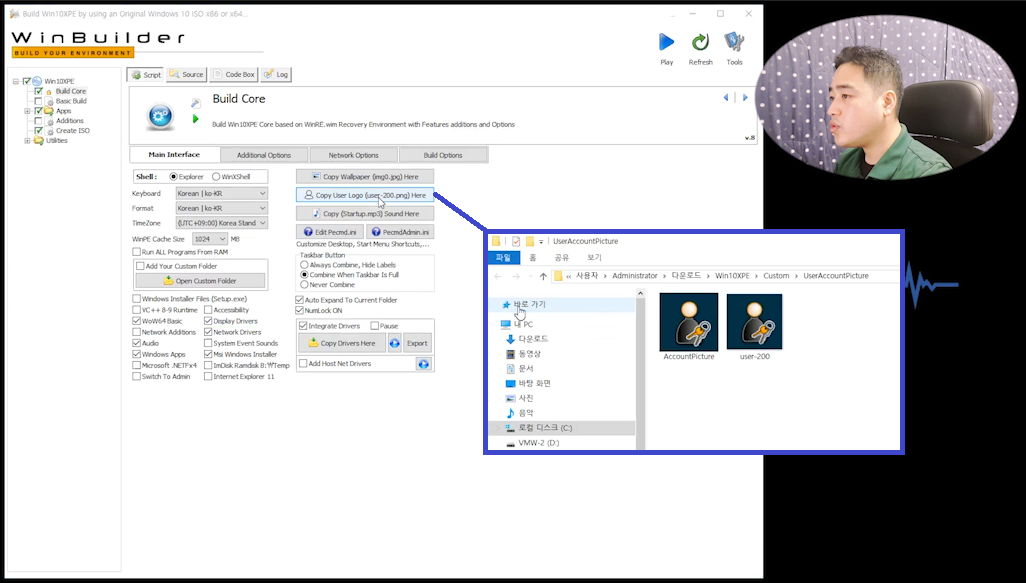The image size is (1026, 583).
Task: Click the green run script arrow
Action: click(x=195, y=119)
